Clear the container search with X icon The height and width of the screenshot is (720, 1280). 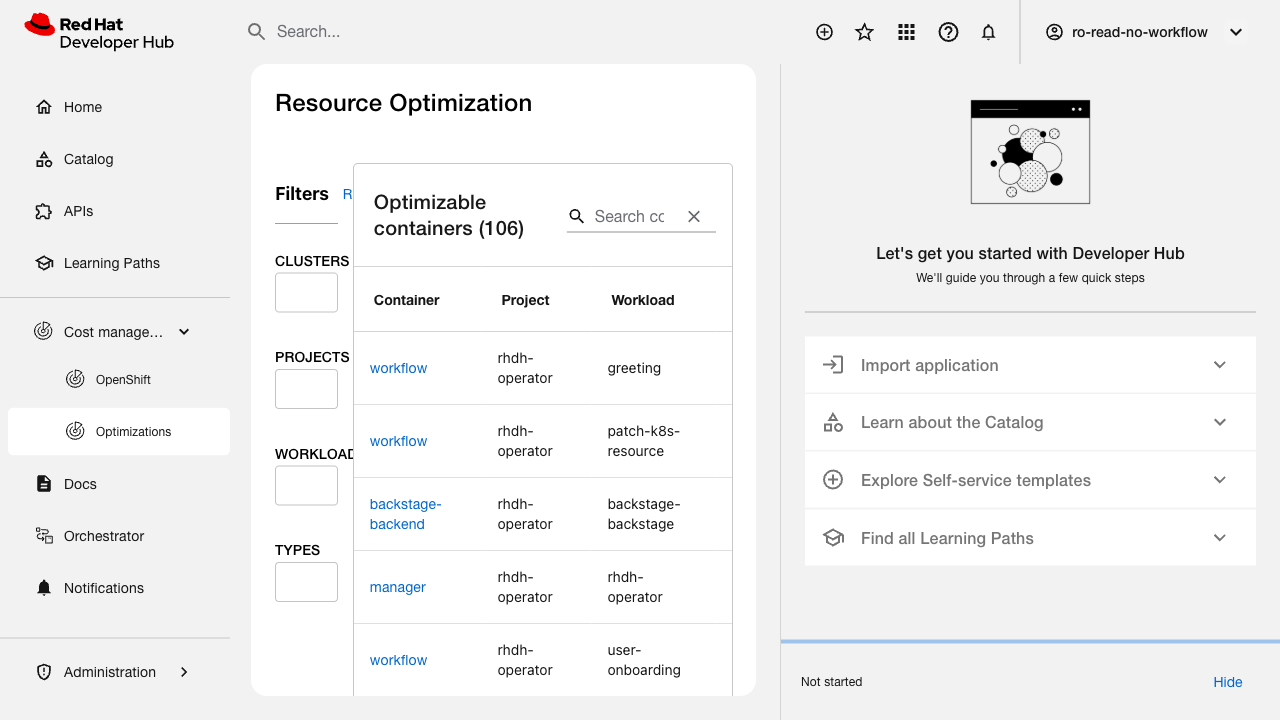(694, 216)
